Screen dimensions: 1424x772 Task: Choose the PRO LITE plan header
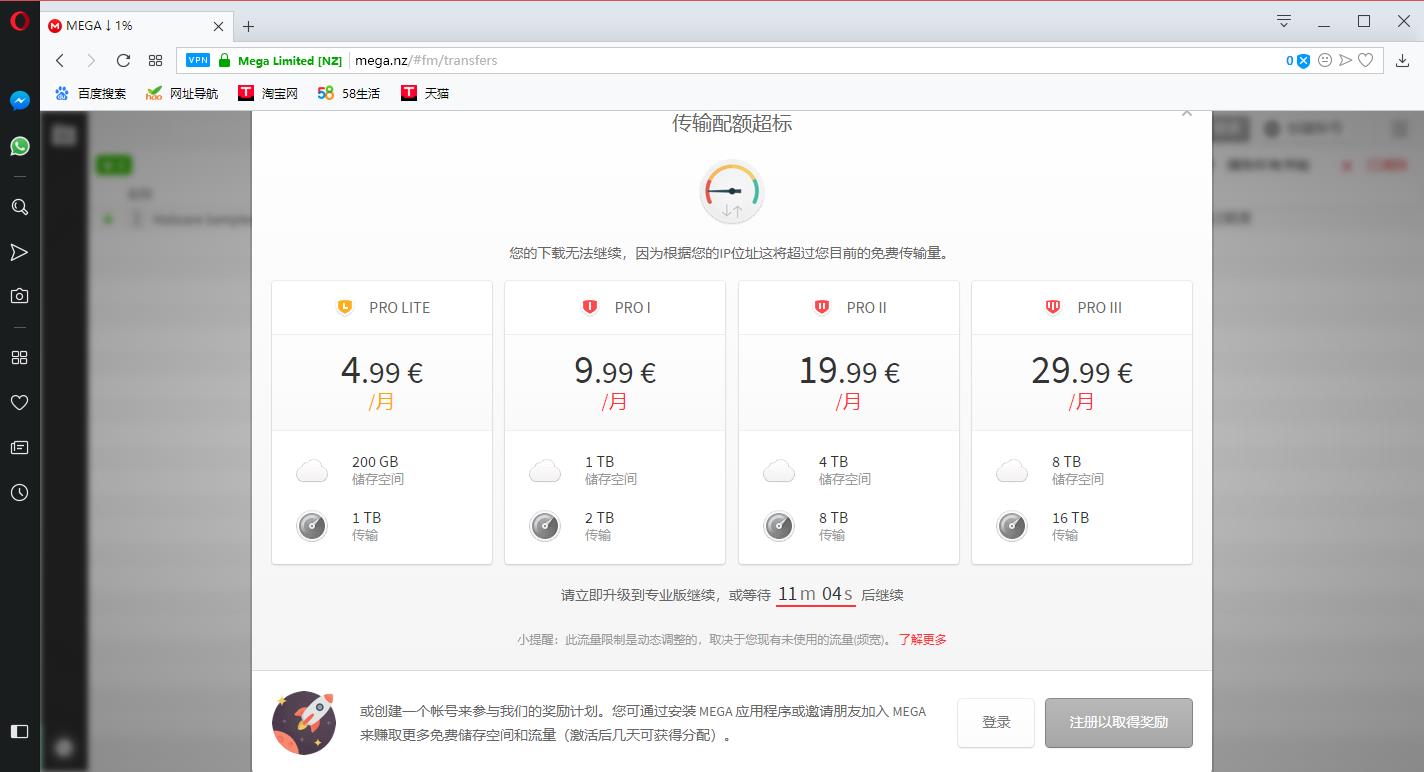click(382, 308)
